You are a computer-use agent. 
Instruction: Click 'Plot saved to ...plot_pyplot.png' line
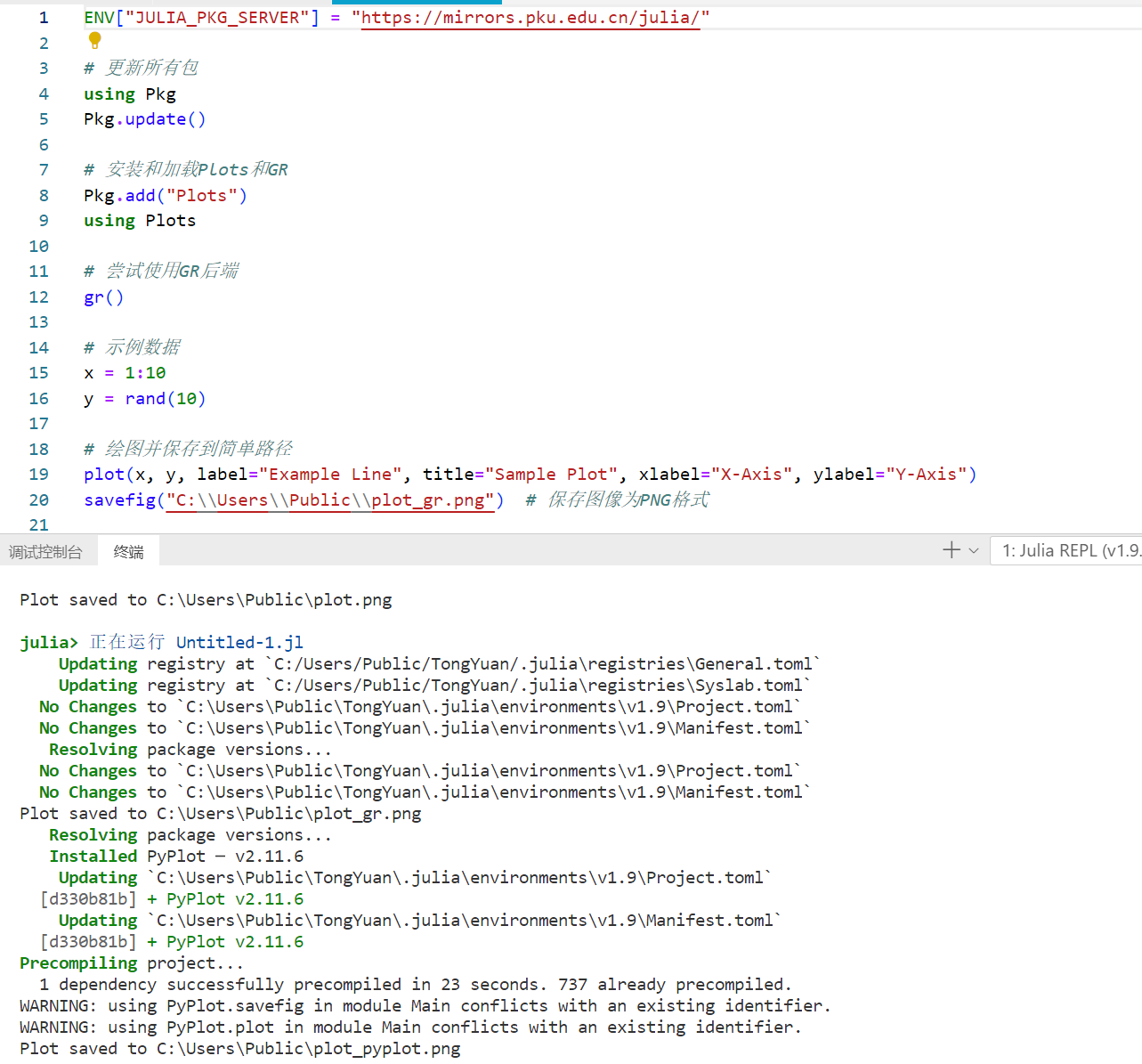240,1049
